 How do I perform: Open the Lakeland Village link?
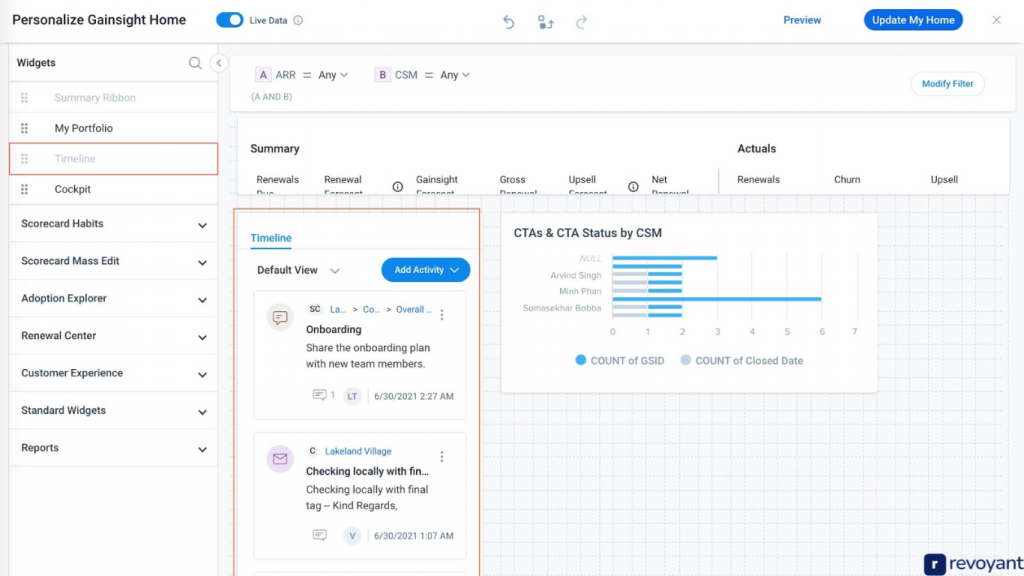pyautogui.click(x=358, y=451)
